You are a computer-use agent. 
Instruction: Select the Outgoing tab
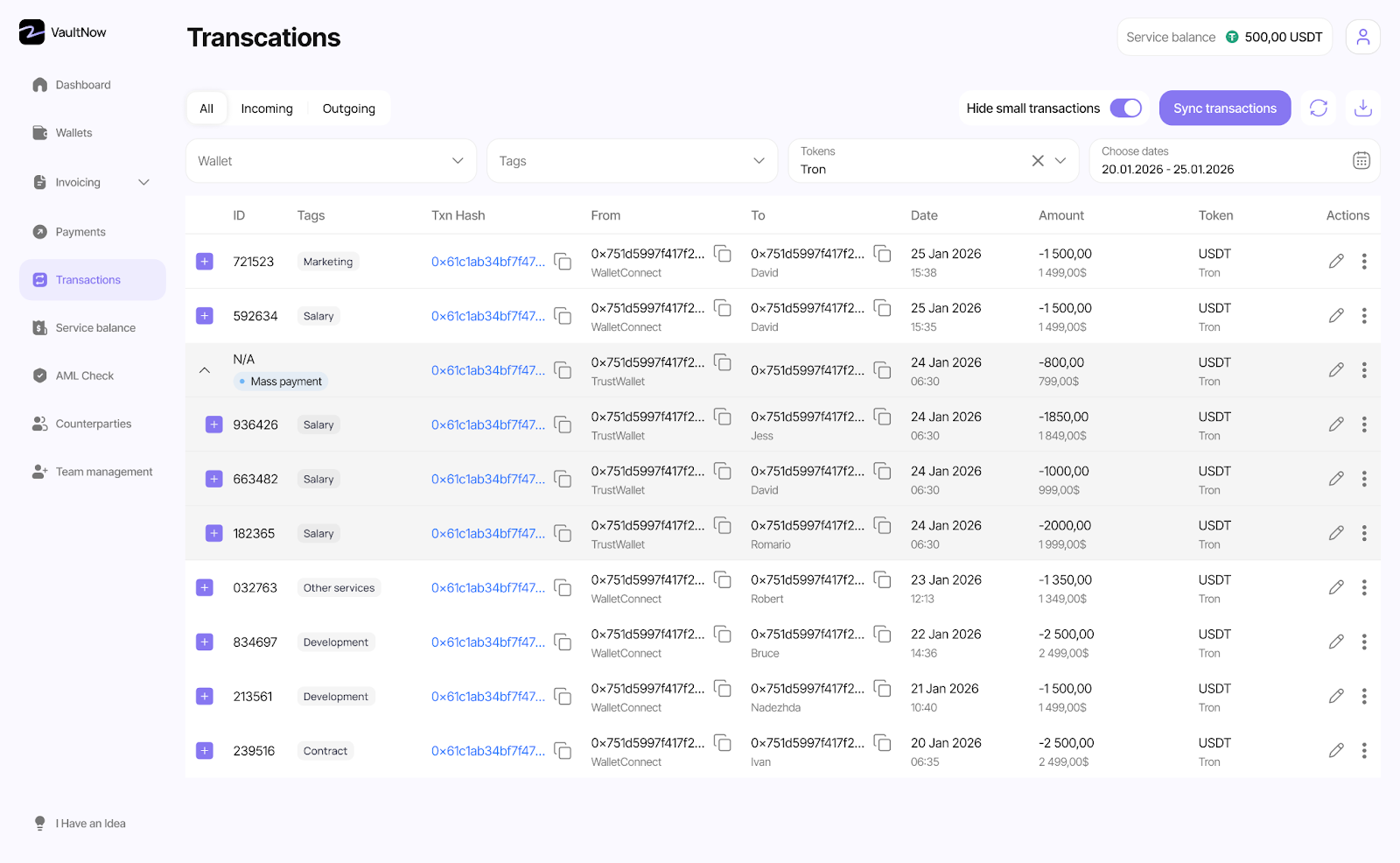pos(348,109)
